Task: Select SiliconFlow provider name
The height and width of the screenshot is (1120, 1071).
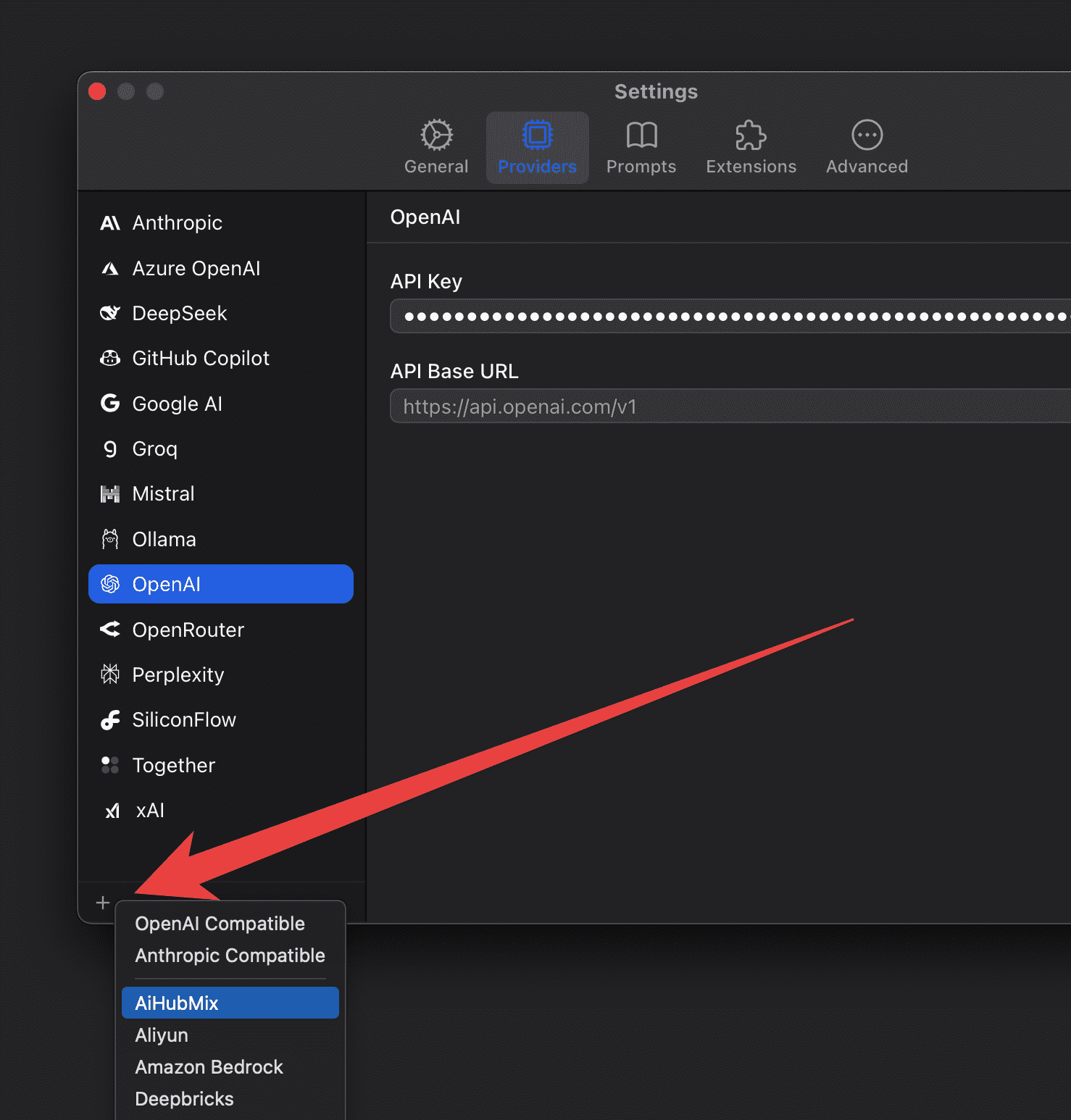Action: click(184, 720)
